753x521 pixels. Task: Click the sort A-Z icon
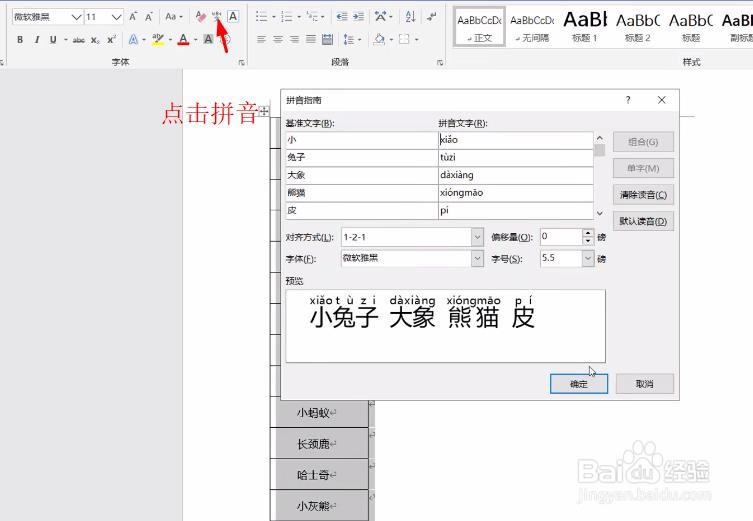click(410, 17)
